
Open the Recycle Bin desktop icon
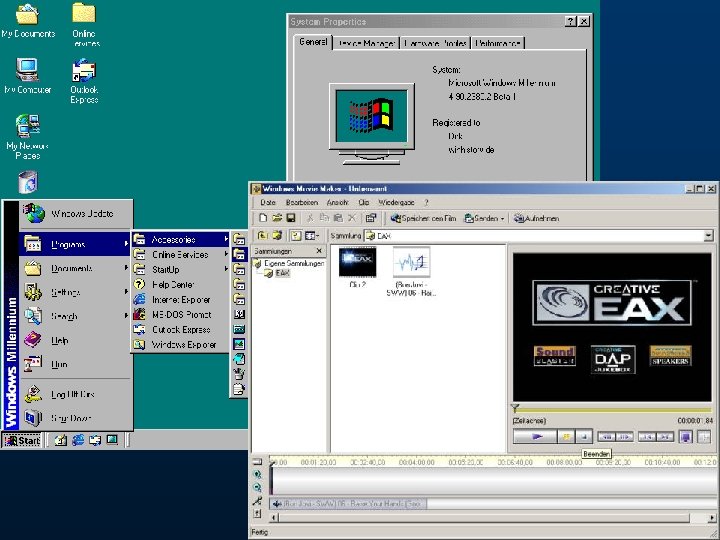28,182
